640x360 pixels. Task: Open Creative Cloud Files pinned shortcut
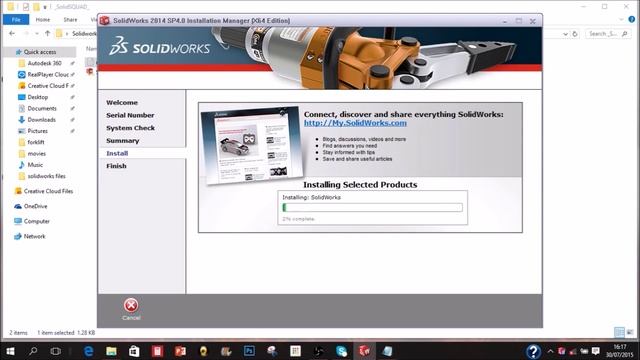pyautogui.click(x=48, y=86)
